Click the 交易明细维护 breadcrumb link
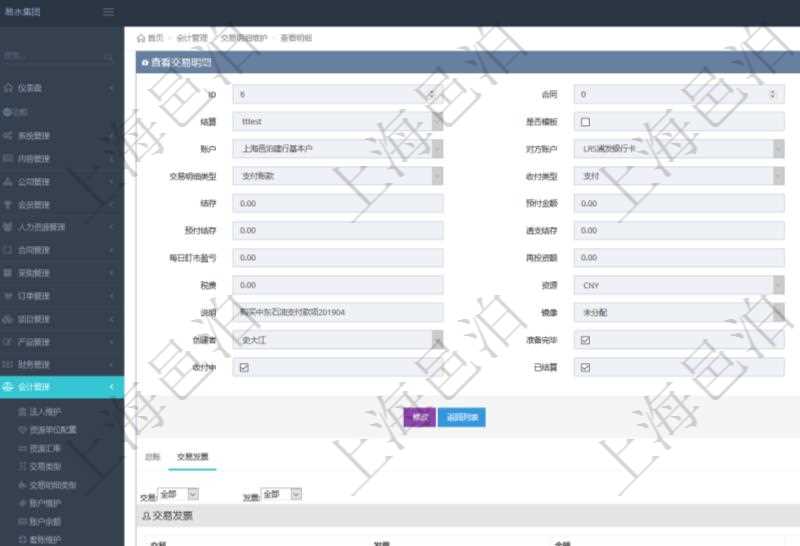 click(244, 38)
